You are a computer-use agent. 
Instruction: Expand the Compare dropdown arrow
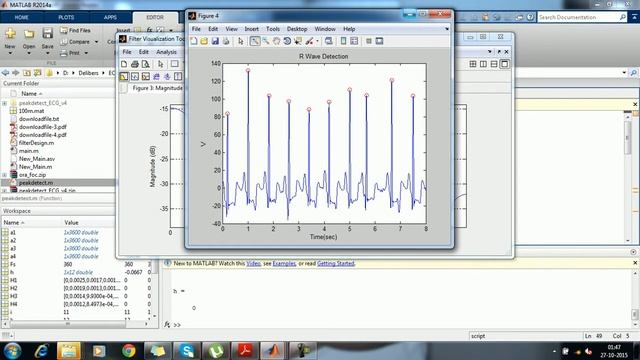point(97,42)
